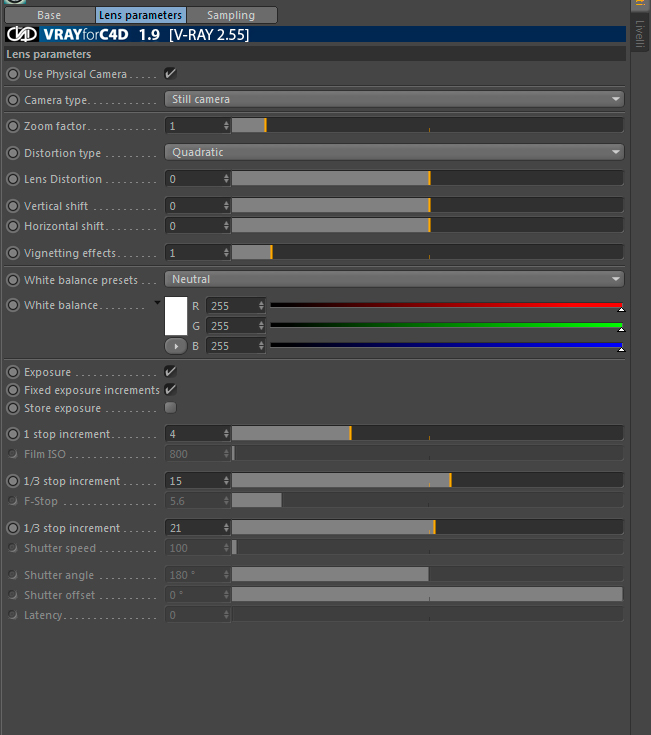This screenshot has height=735, width=651.
Task: Click the Zoom factor slider bar
Action: pyautogui.click(x=427, y=126)
